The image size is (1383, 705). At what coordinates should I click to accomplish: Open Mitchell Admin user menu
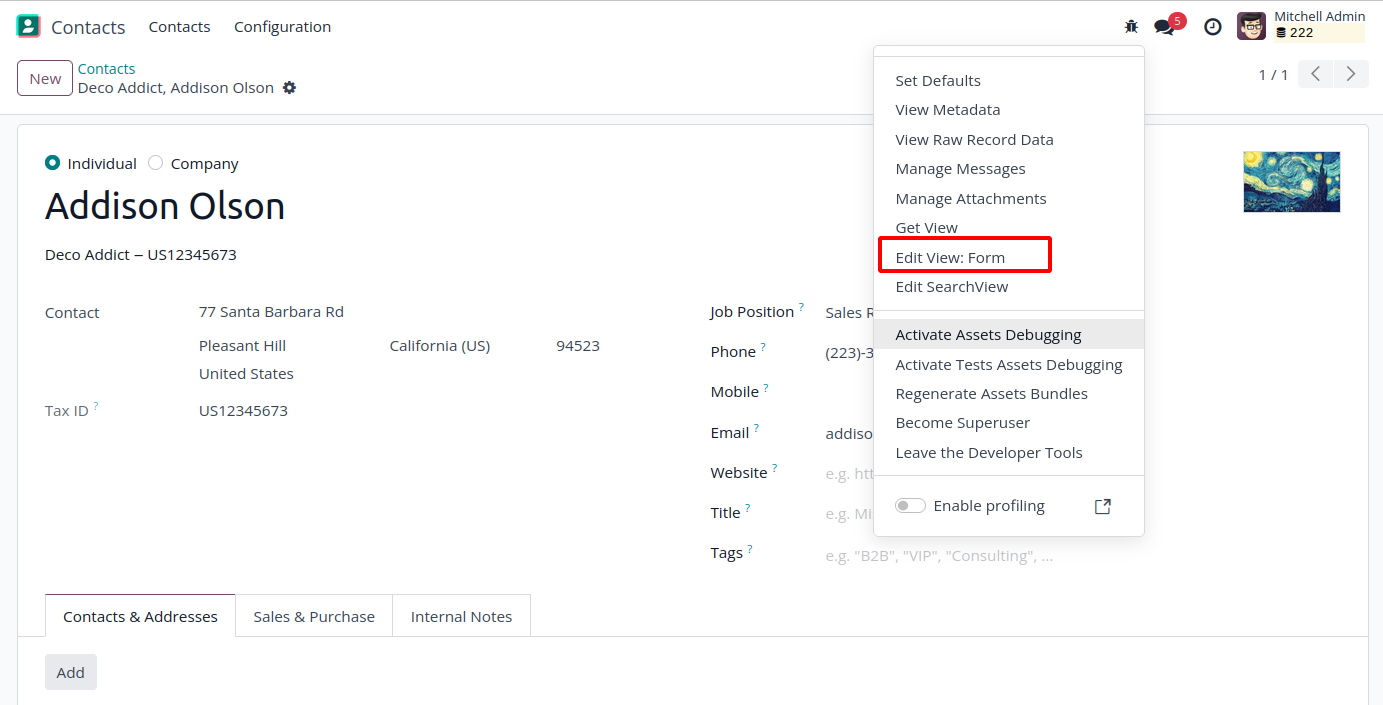point(1300,26)
